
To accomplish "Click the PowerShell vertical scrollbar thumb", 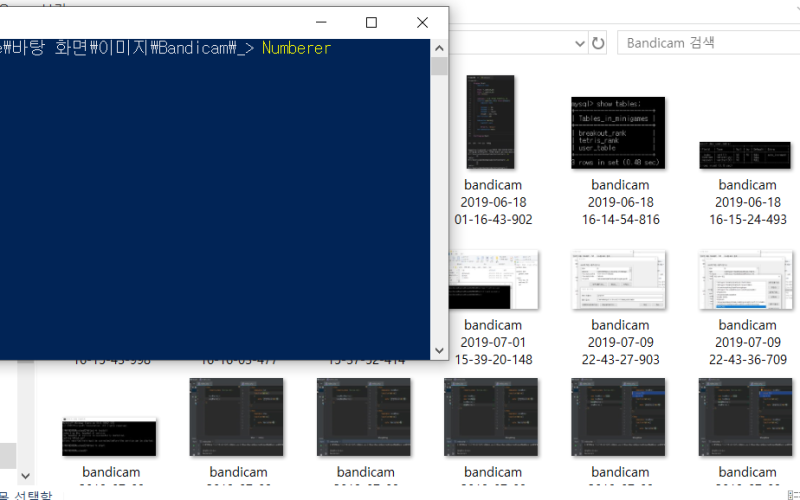I will pyautogui.click(x=439, y=67).
